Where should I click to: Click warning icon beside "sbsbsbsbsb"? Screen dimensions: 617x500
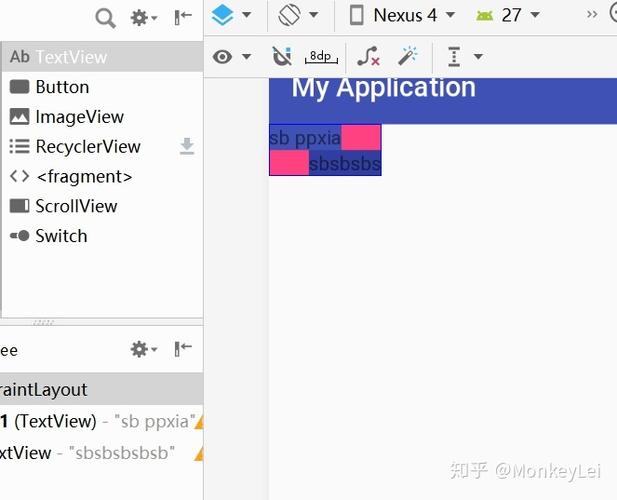click(199, 453)
